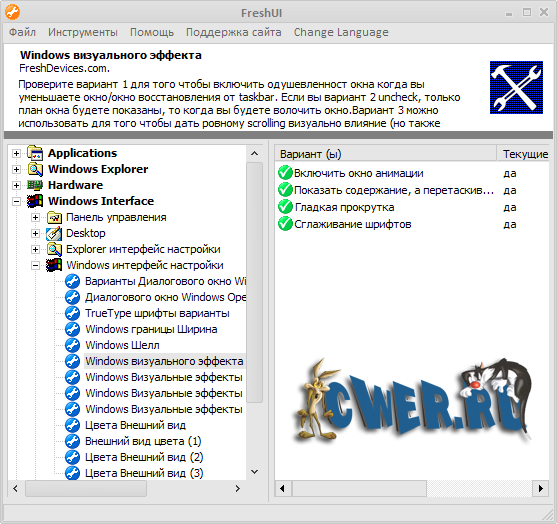Close the FreshUI window
The height and width of the screenshot is (524, 557).
coord(544,12)
